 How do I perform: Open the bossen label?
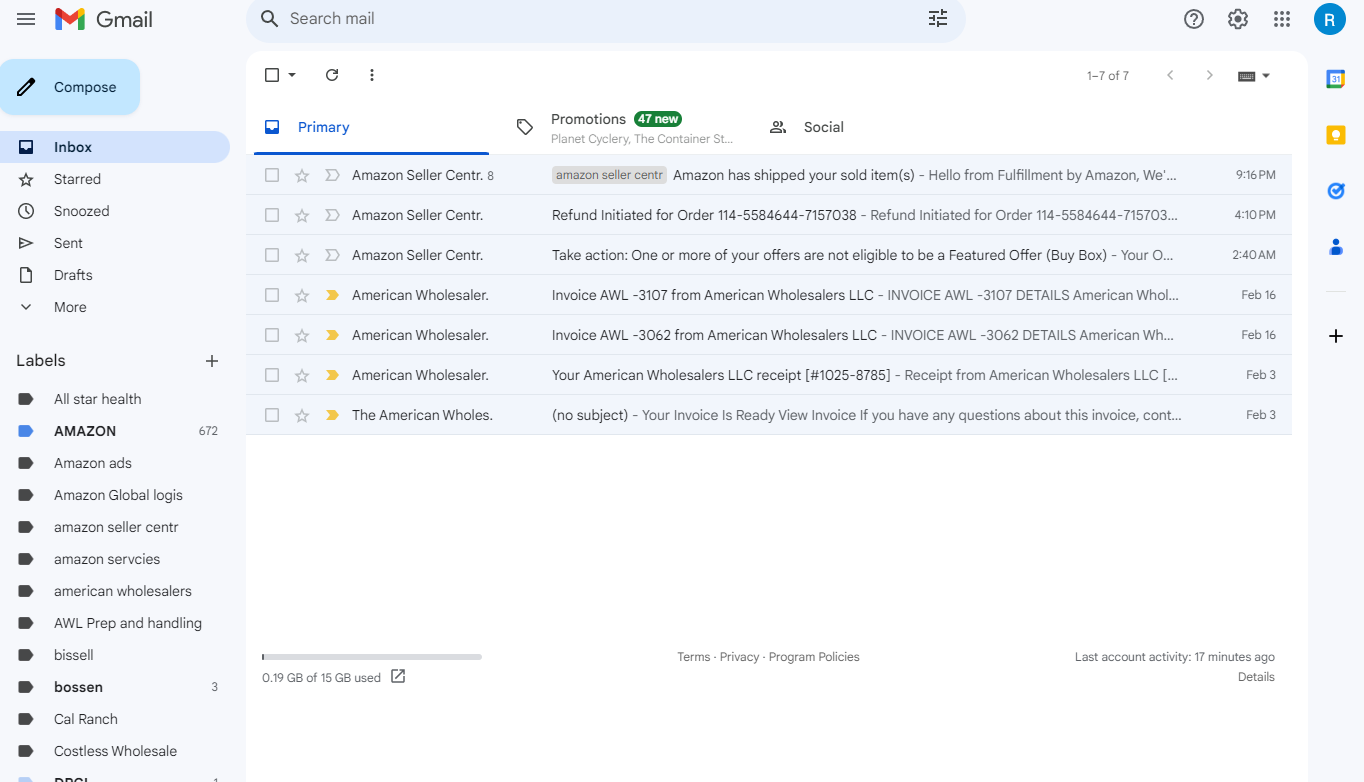(115, 687)
